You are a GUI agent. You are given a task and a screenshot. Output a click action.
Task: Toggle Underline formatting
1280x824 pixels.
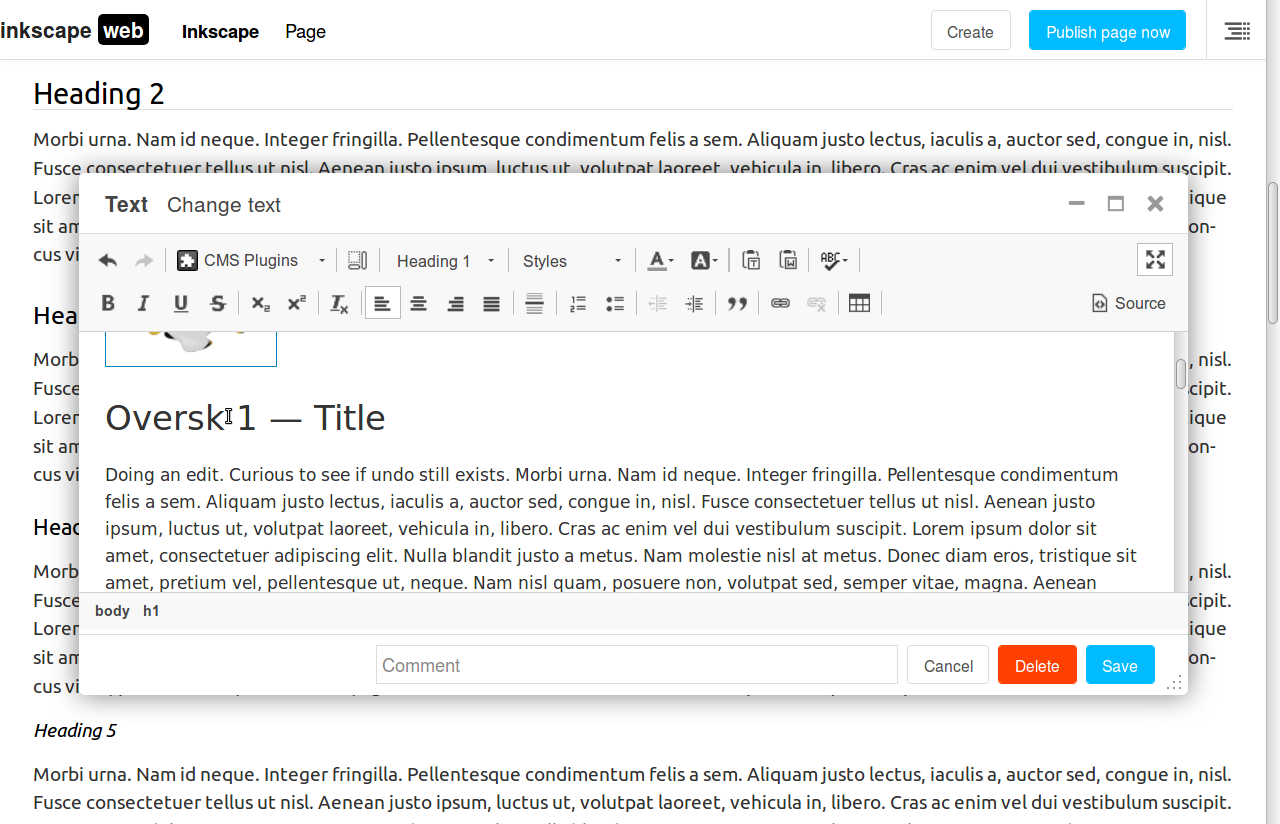[x=181, y=304]
